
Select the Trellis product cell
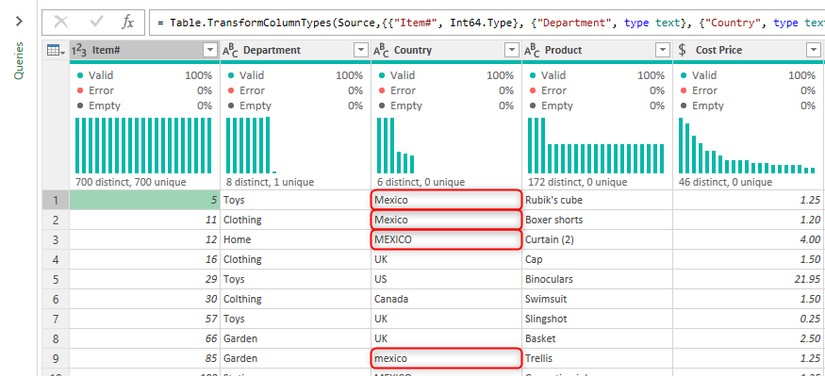tap(597, 358)
